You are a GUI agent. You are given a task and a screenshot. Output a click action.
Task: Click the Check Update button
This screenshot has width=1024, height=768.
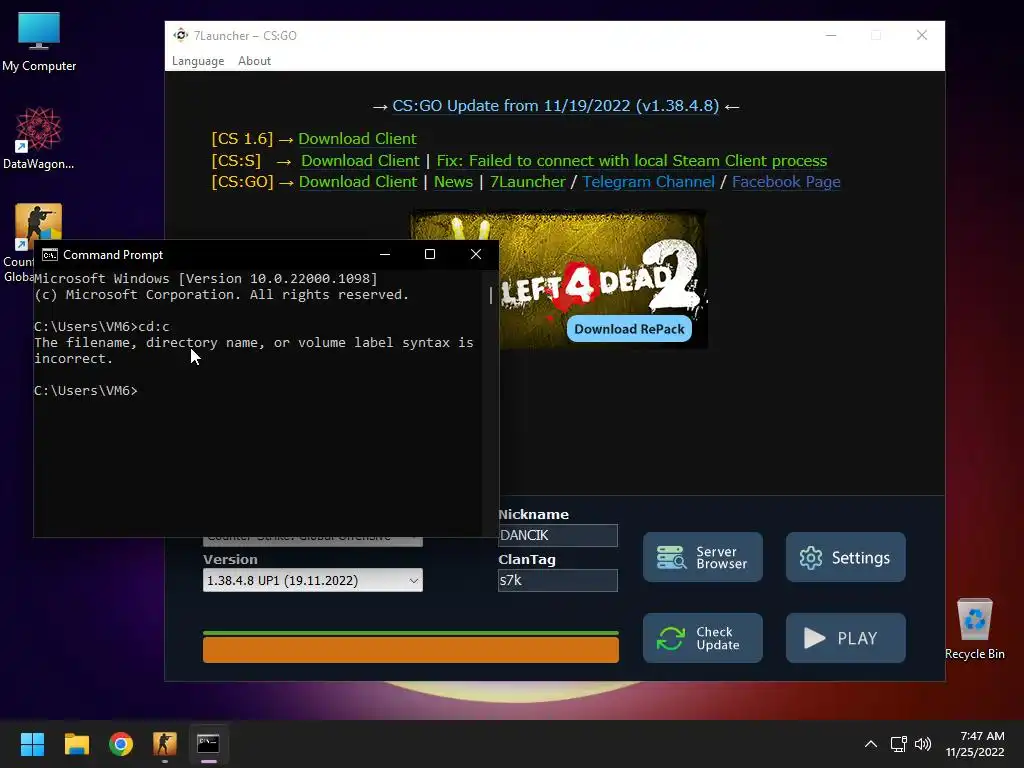click(x=703, y=638)
